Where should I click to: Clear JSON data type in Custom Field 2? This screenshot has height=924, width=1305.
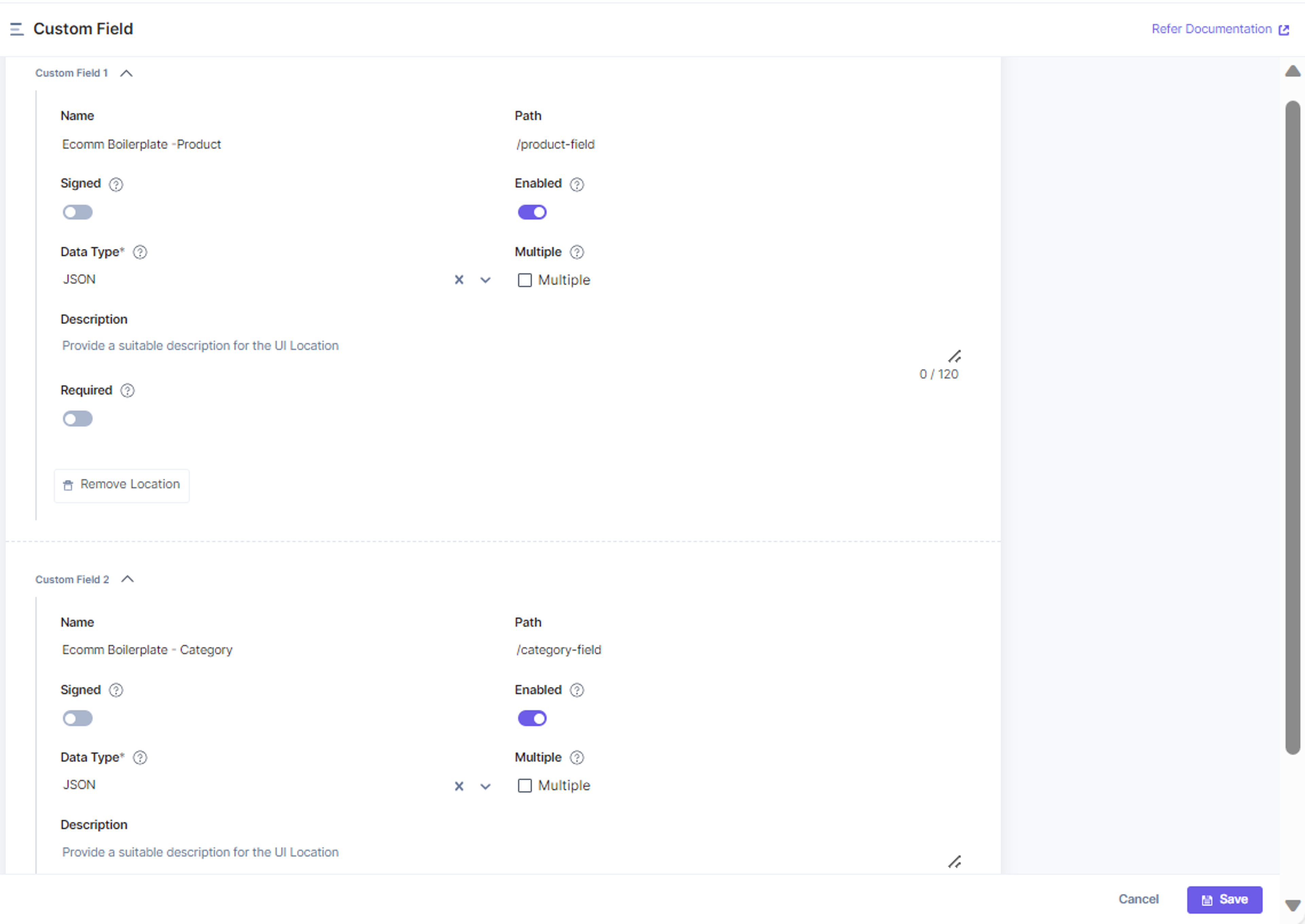459,786
